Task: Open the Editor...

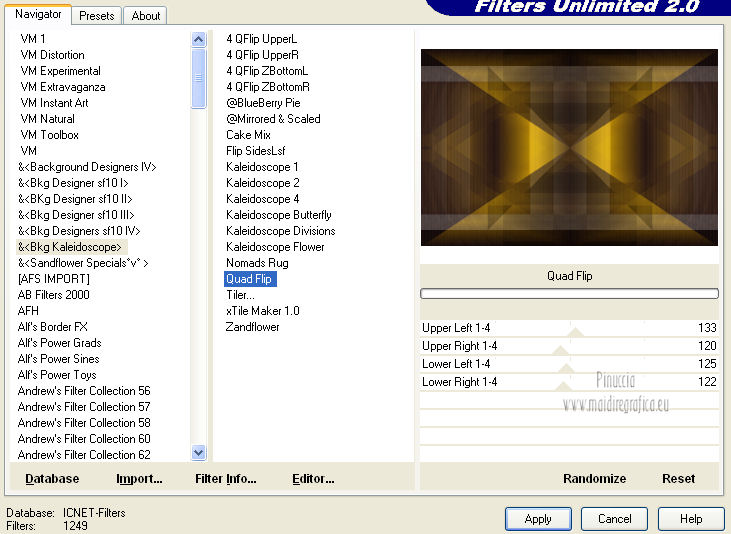Action: pyautogui.click(x=313, y=479)
